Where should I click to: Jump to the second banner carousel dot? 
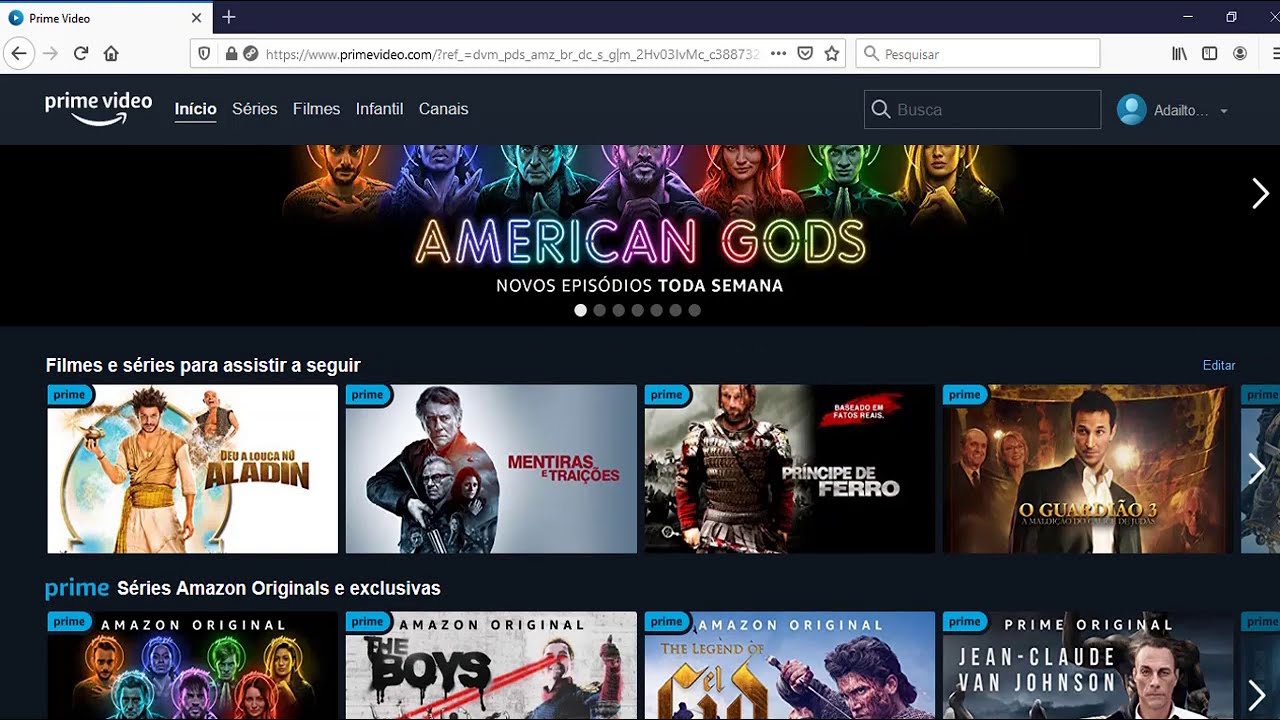(x=599, y=310)
